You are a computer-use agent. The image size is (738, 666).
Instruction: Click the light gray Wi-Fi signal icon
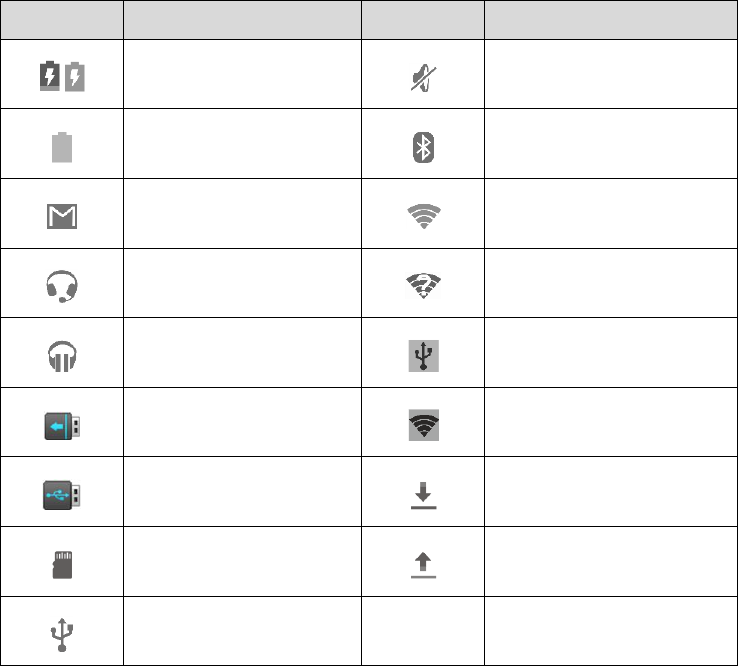422,216
